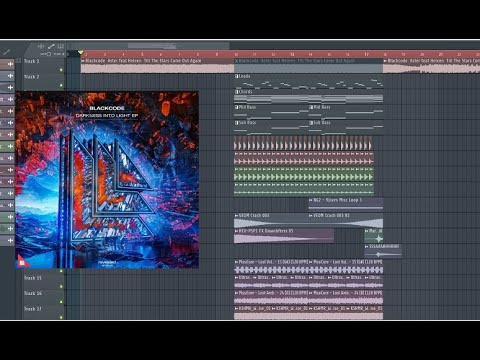The image size is (480, 360).
Task: Open the clip menu of the first Sub Bass pattern
Action: (x=236, y=123)
